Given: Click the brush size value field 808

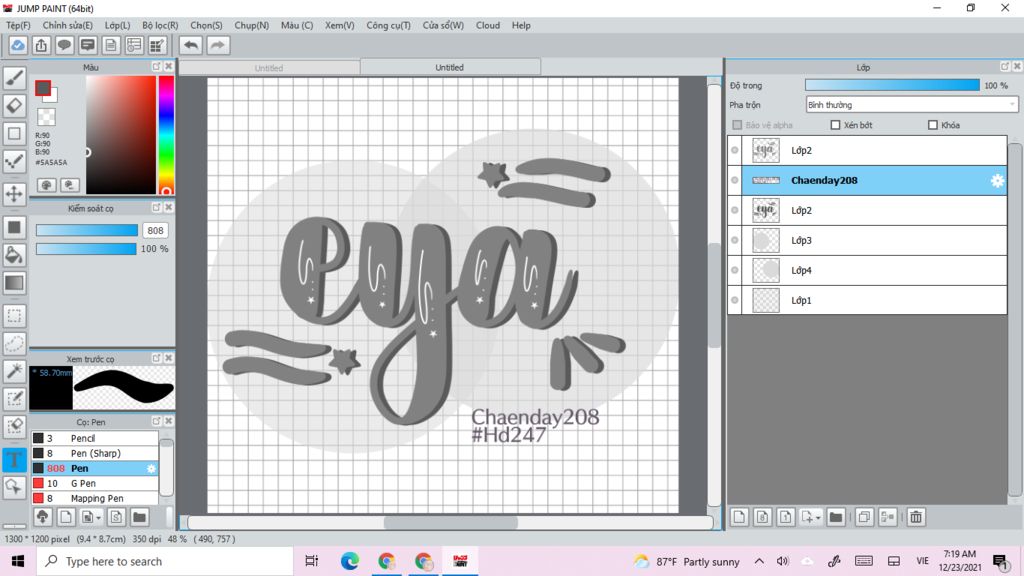Looking at the screenshot, I should pyautogui.click(x=155, y=231).
